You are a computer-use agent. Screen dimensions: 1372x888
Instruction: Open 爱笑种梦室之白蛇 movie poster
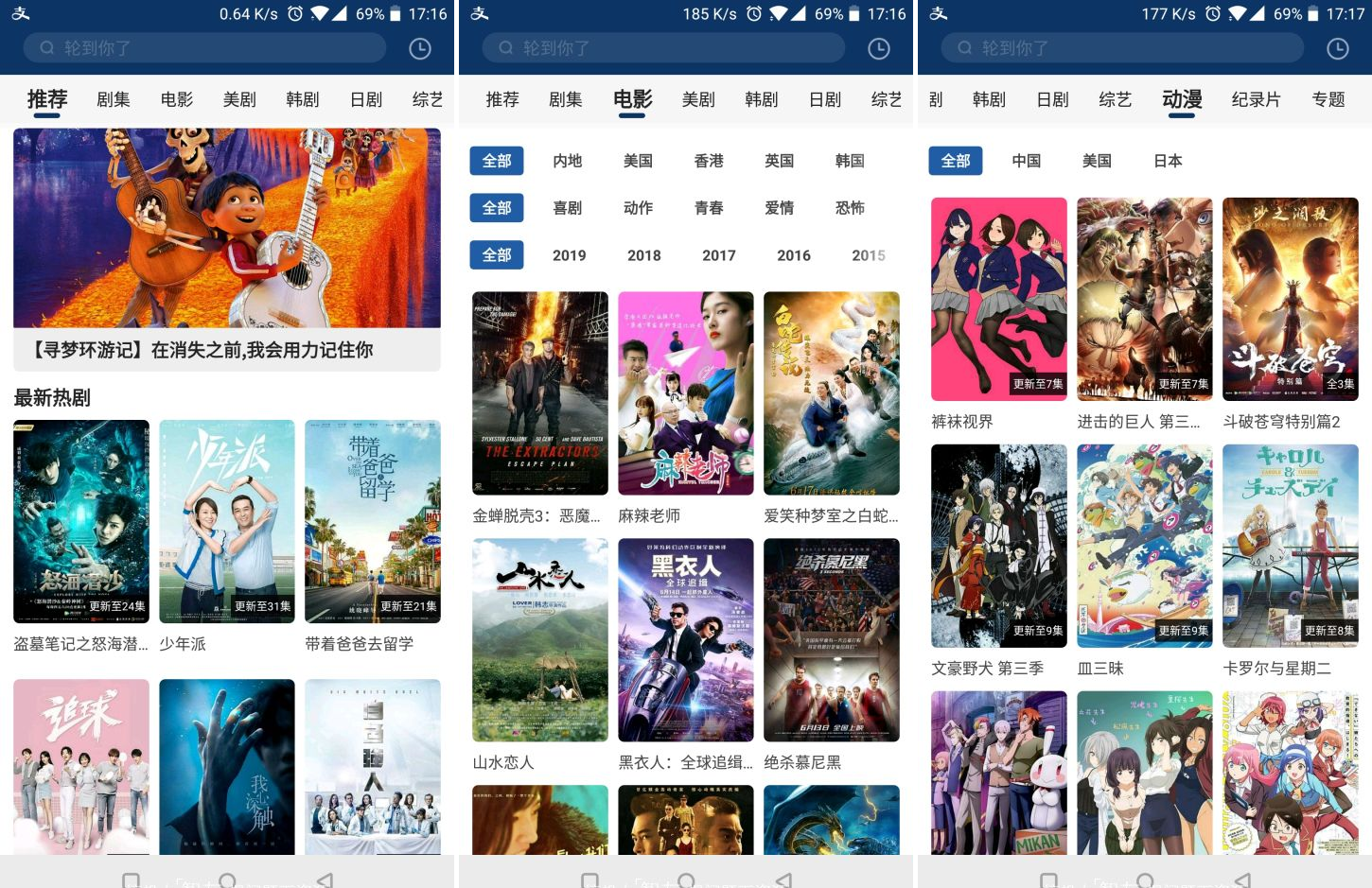pyautogui.click(x=832, y=393)
